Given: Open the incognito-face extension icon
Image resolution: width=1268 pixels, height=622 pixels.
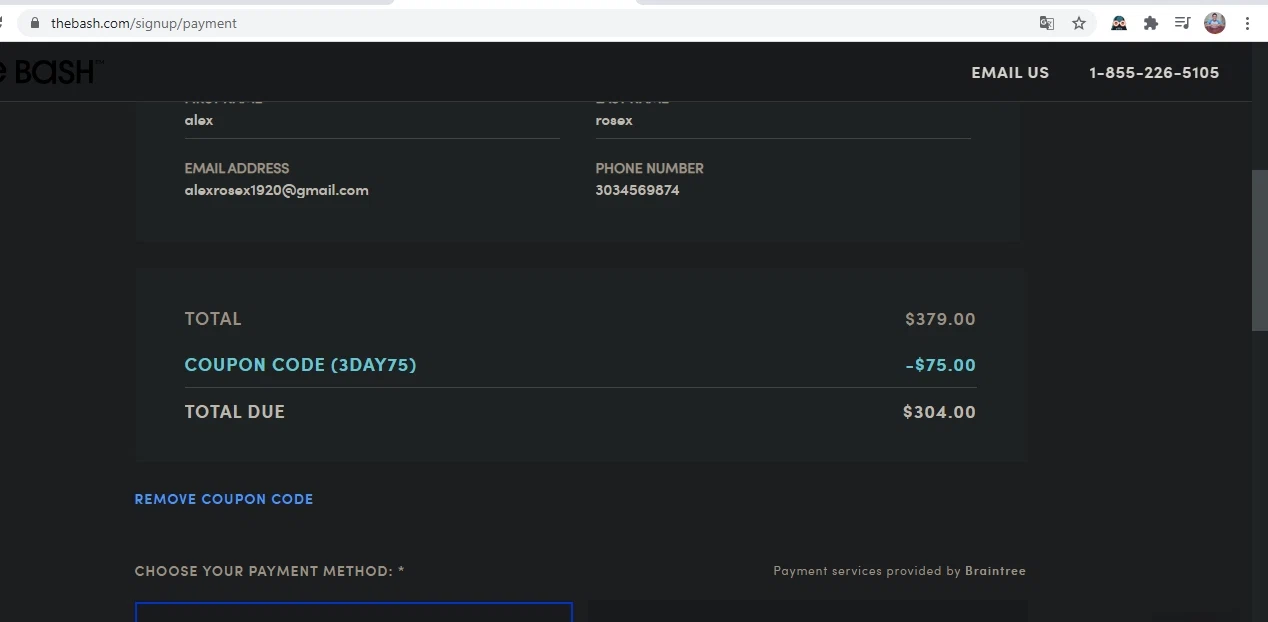Looking at the screenshot, I should [1119, 23].
